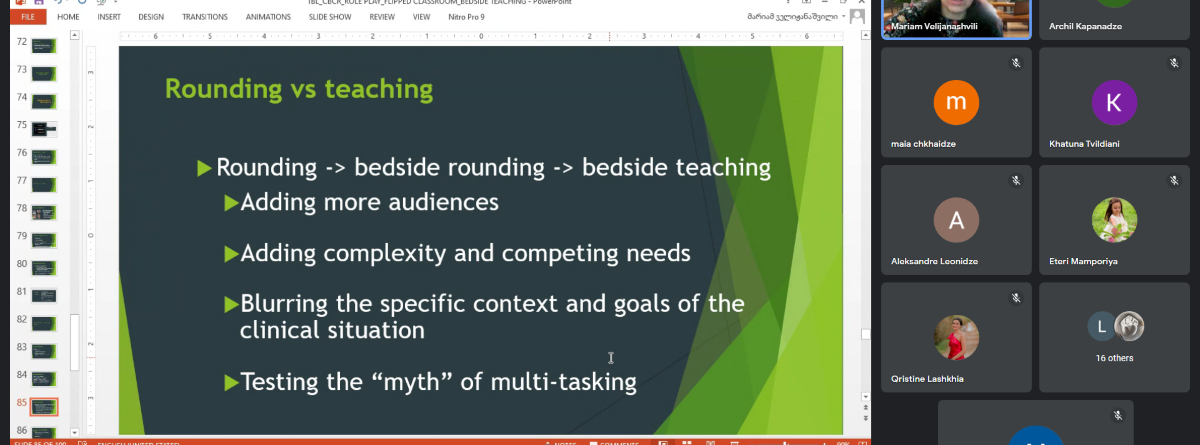The image size is (1200, 445).
Task: Select slide 85 thumbnail
Action: 44,407
